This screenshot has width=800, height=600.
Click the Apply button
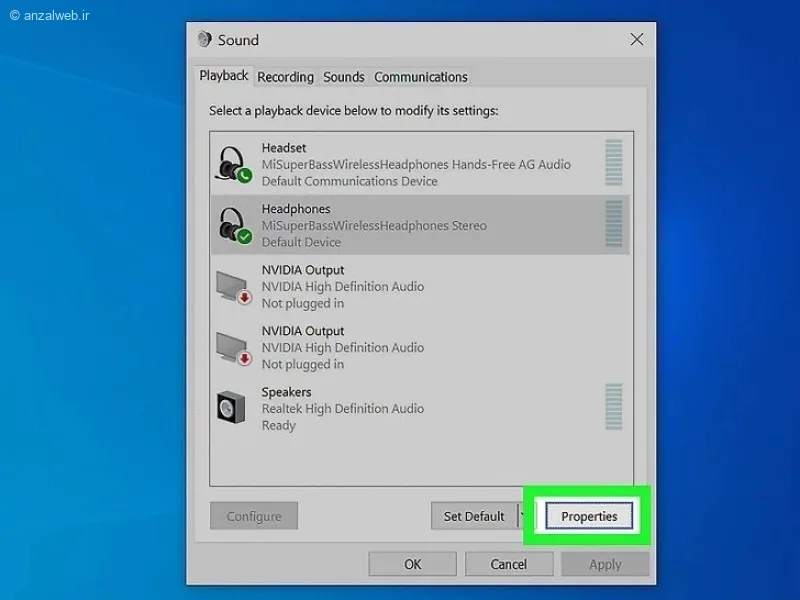click(x=605, y=564)
